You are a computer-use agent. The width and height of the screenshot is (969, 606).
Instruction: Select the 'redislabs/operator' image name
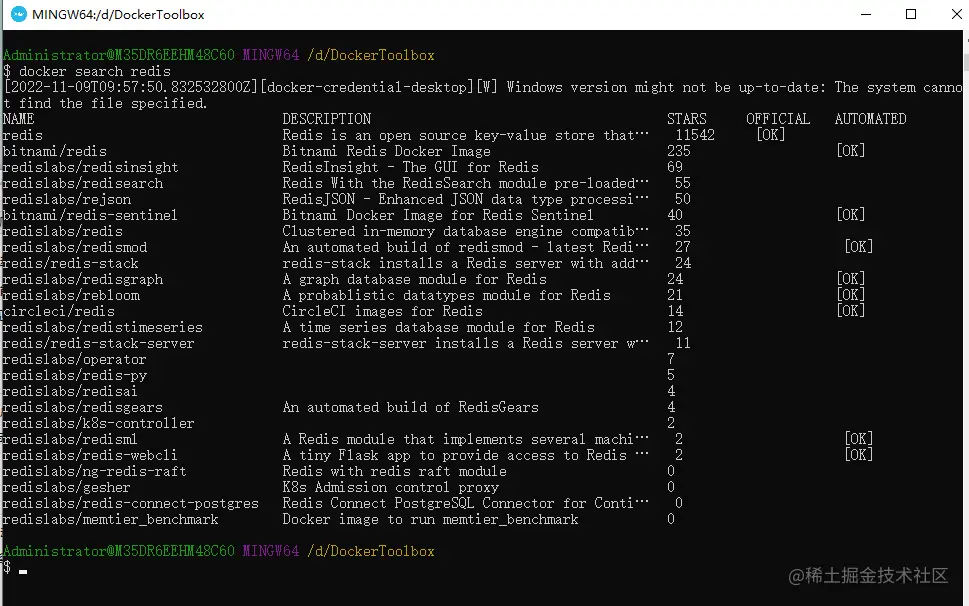click(x=74, y=360)
